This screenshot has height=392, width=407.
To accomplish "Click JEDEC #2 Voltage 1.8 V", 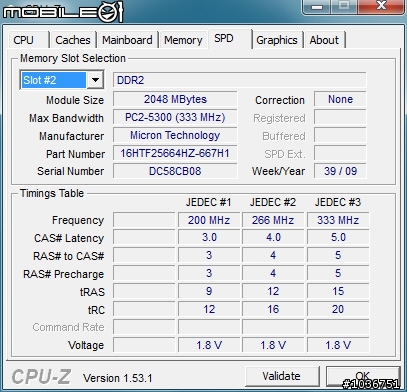I will tap(273, 345).
